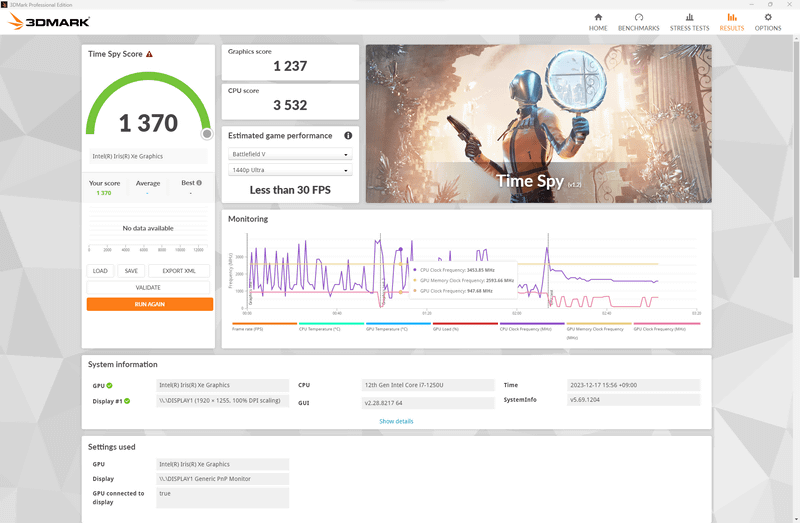800x523 pixels.
Task: Click the GPU connected to display true field
Action: pyautogui.click(x=222, y=498)
